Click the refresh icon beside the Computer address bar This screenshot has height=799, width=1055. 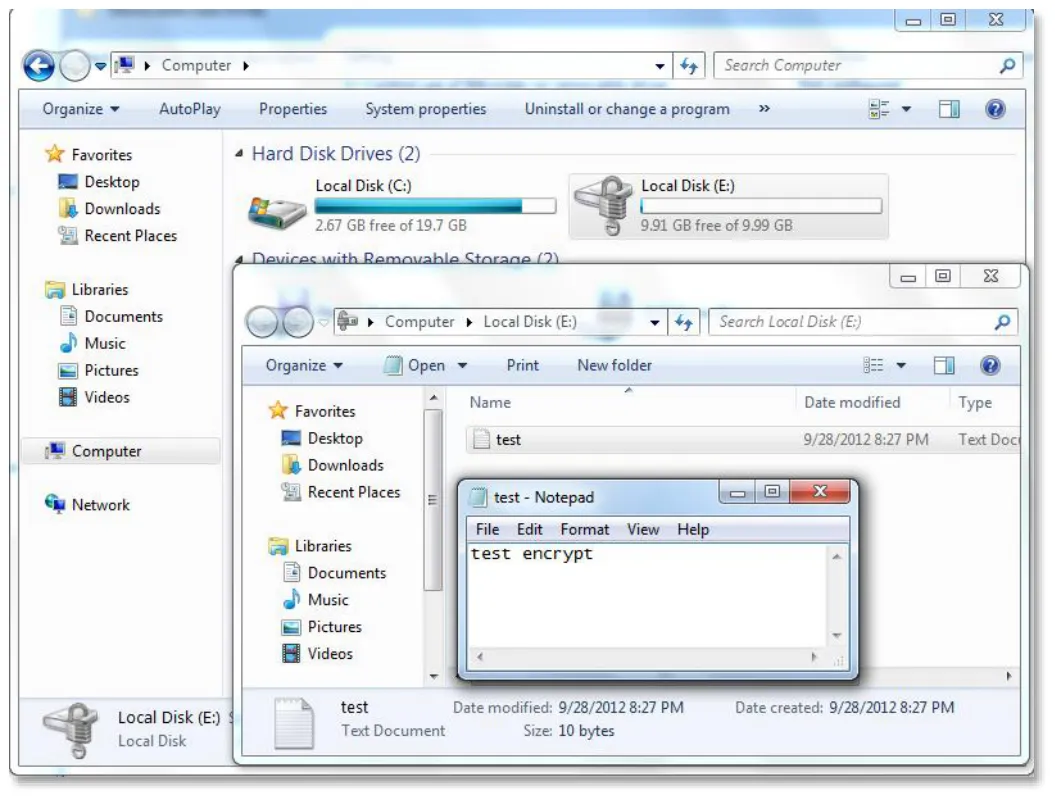click(689, 66)
